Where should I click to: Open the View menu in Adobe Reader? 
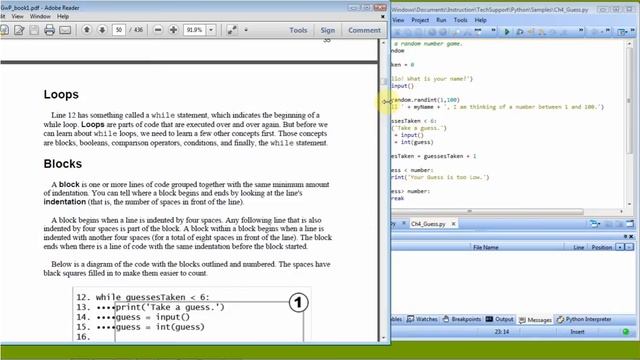coord(18,16)
